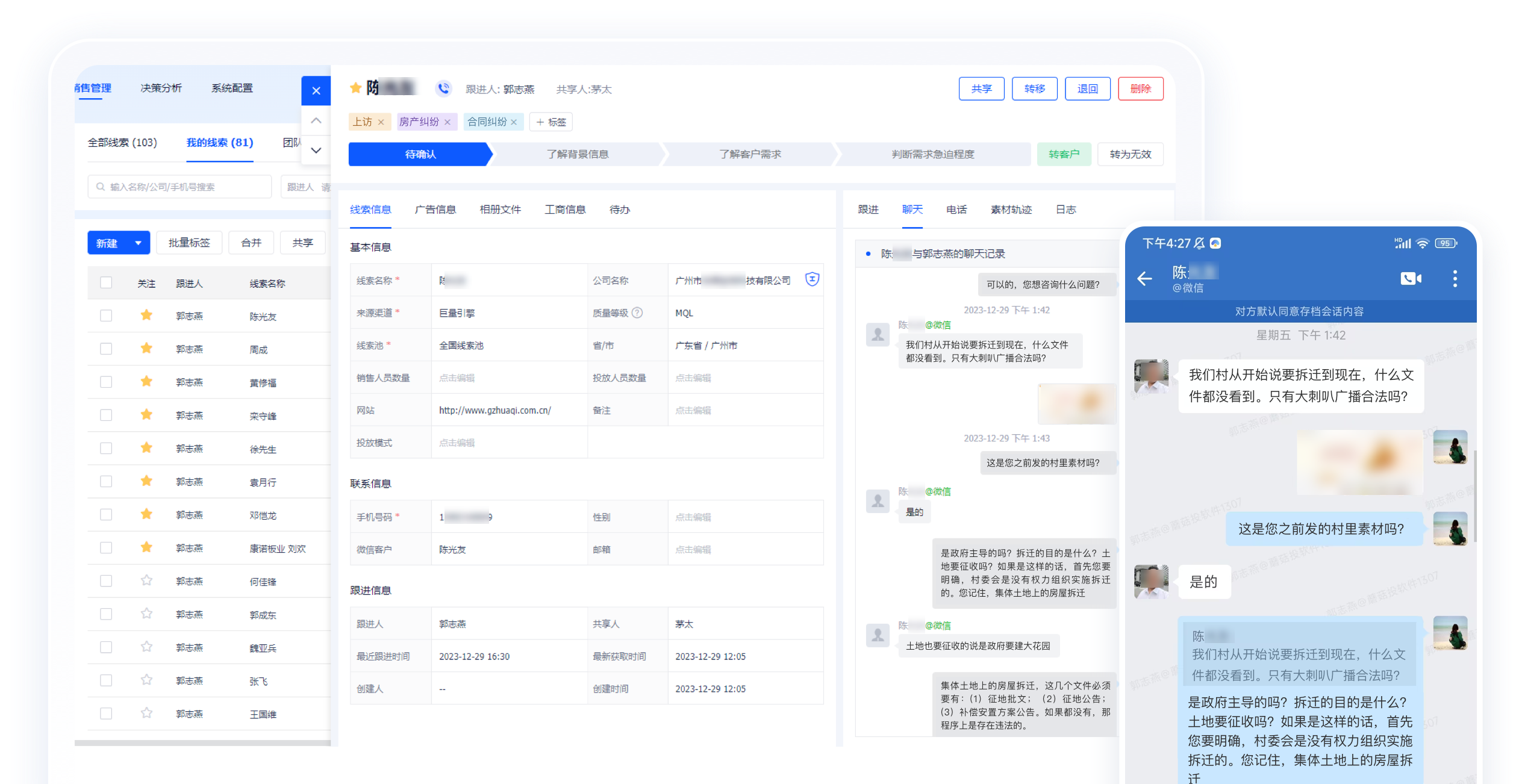Go to next lead with down chevron
This screenshot has height=784, width=1519.
tap(316, 150)
